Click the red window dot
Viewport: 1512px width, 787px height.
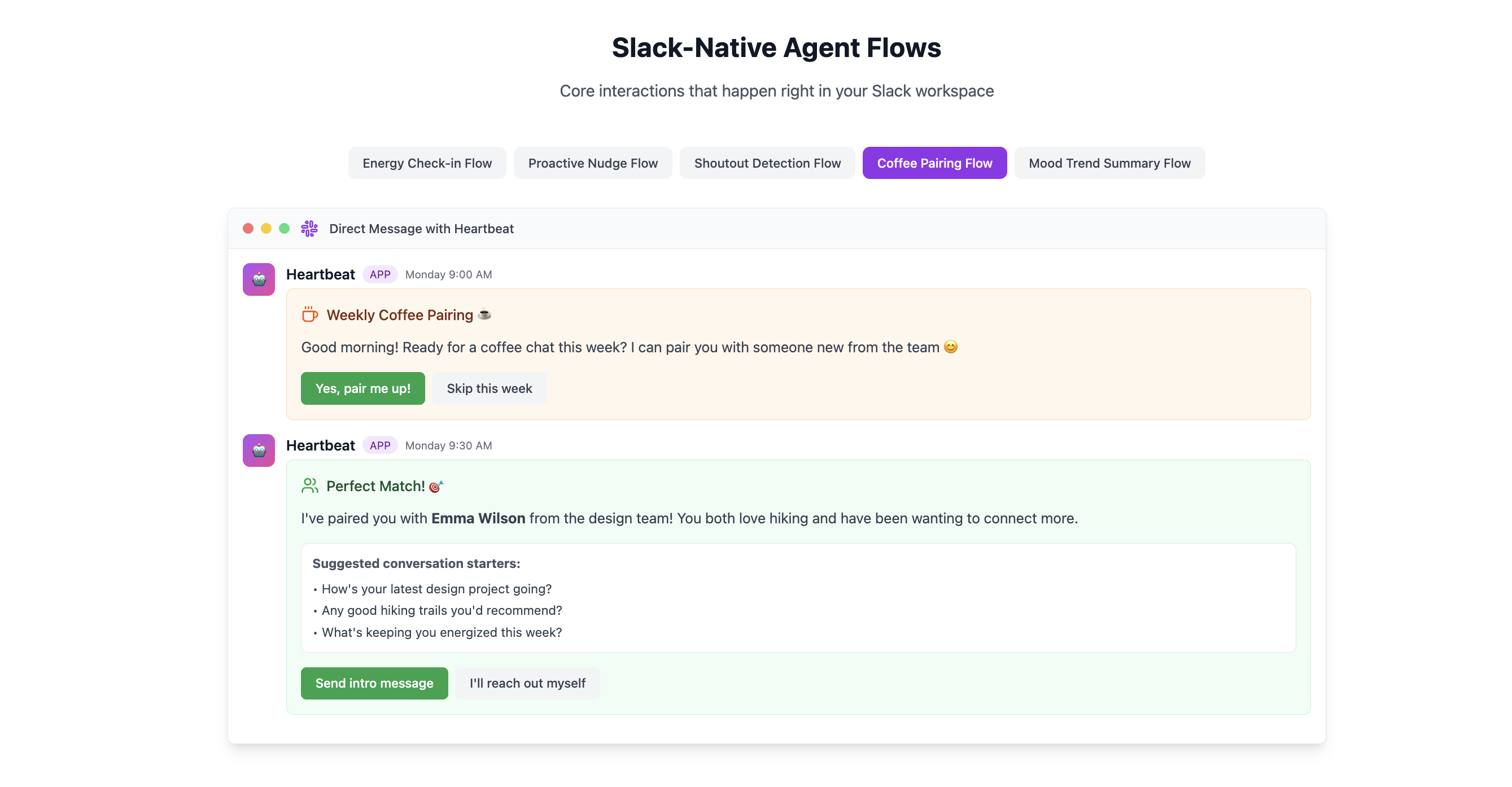pyautogui.click(x=248, y=228)
